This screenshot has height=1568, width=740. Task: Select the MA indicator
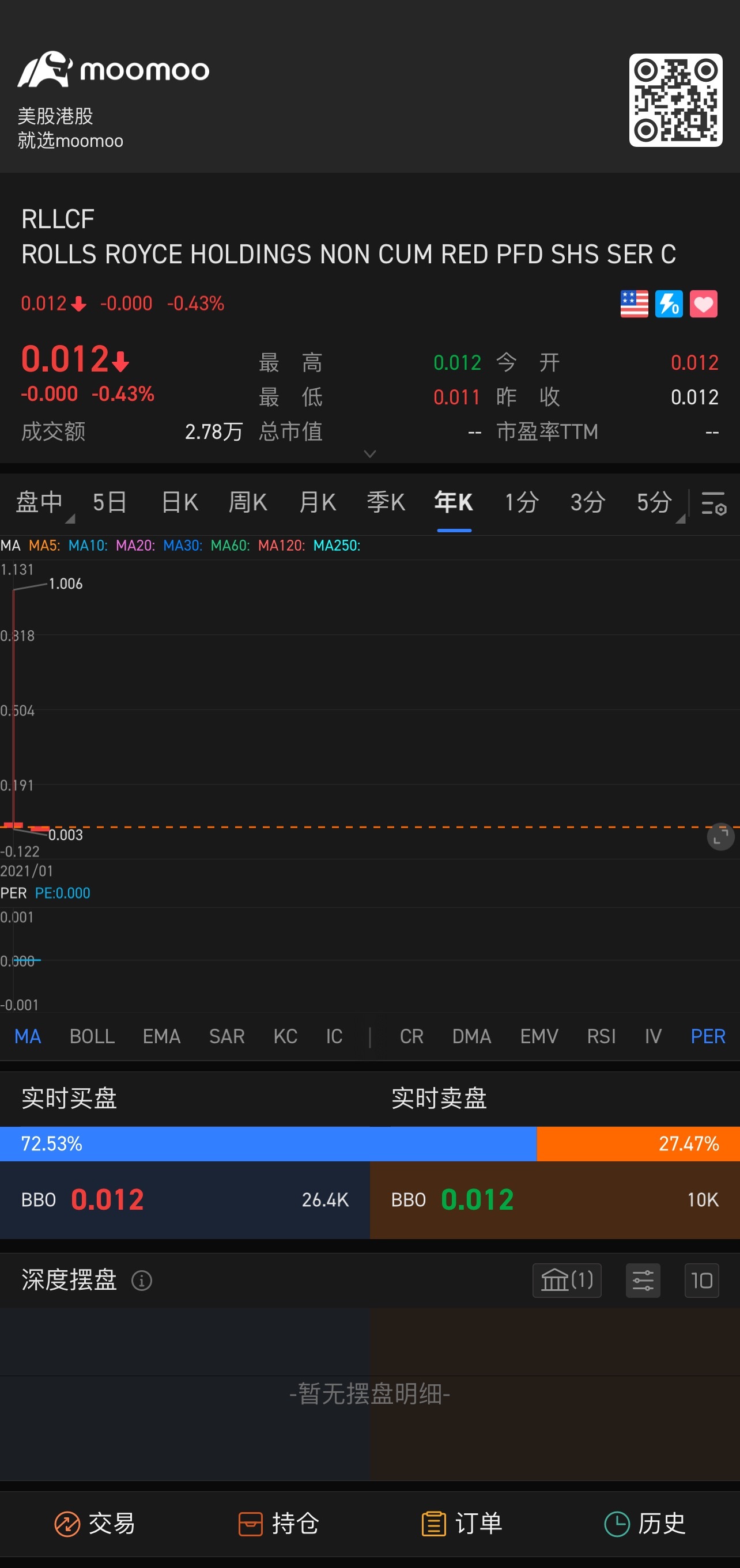pyautogui.click(x=28, y=1036)
